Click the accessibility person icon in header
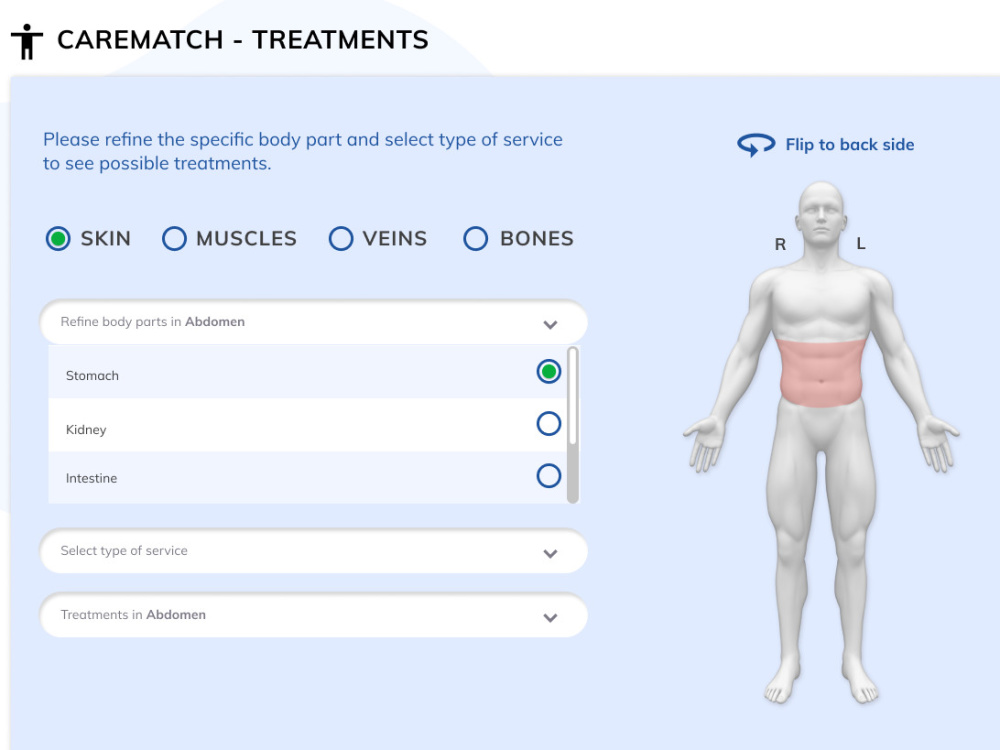1000x750 pixels. [x=27, y=41]
